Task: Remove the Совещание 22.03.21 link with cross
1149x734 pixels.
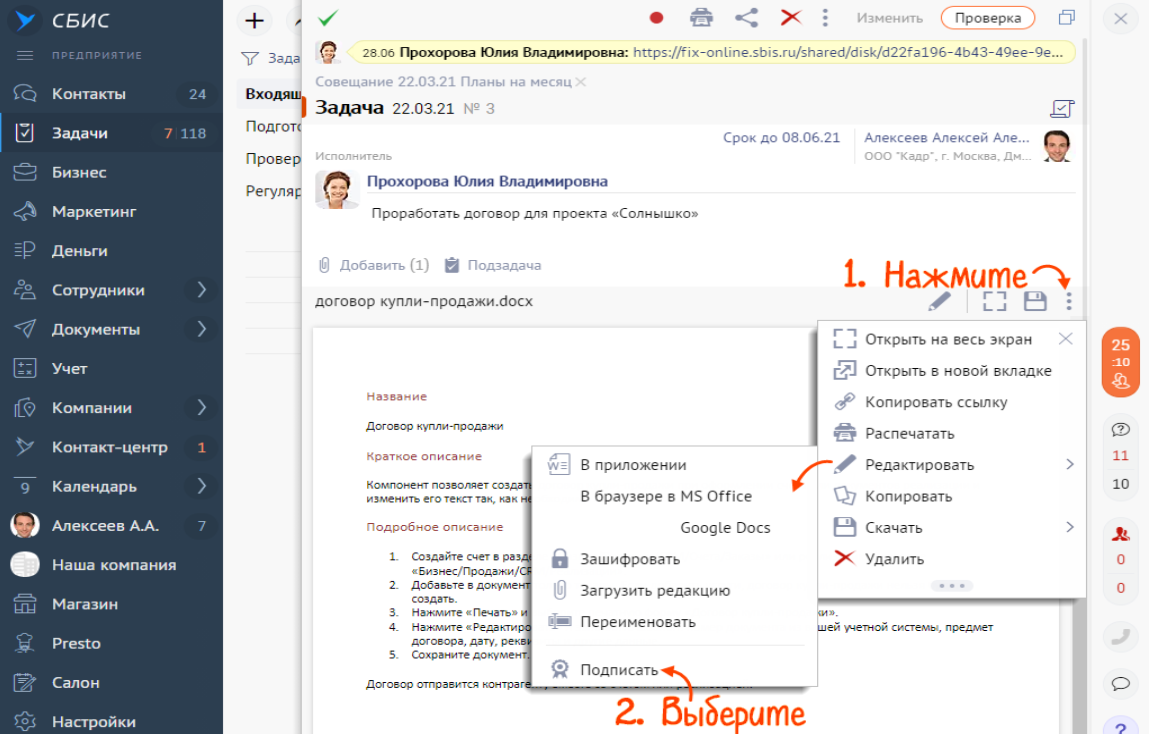Action: [580, 82]
